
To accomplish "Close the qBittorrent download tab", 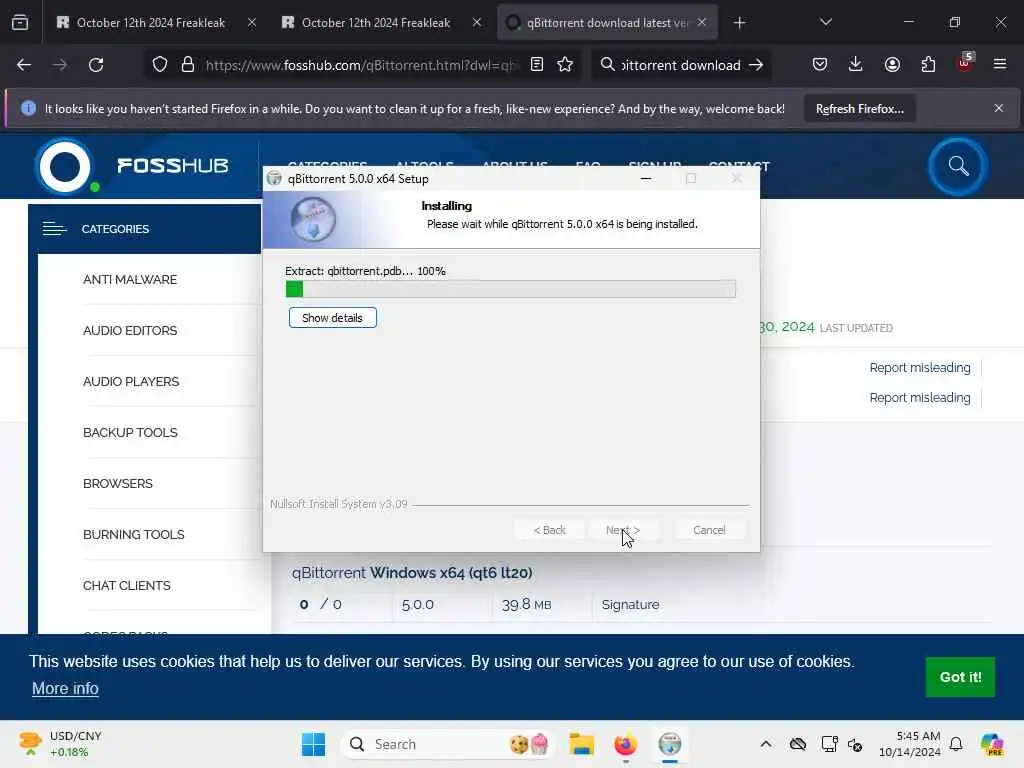I will pos(702,22).
